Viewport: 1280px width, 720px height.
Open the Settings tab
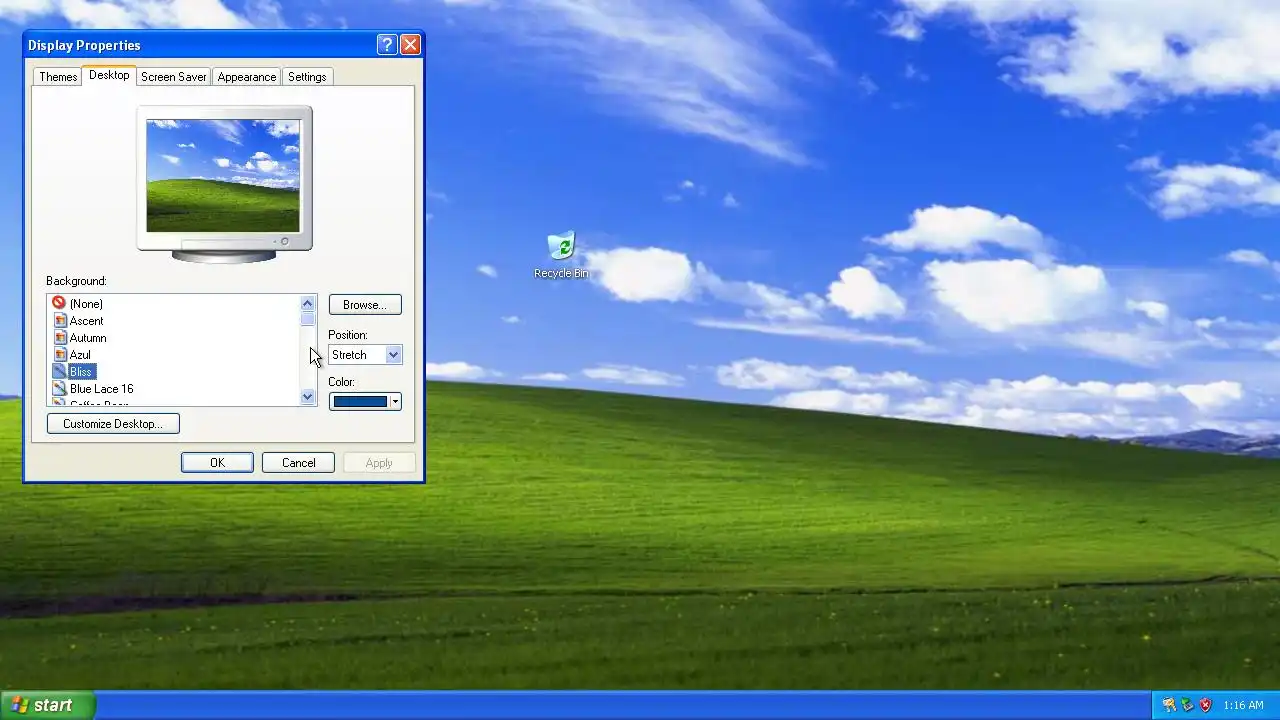307,77
